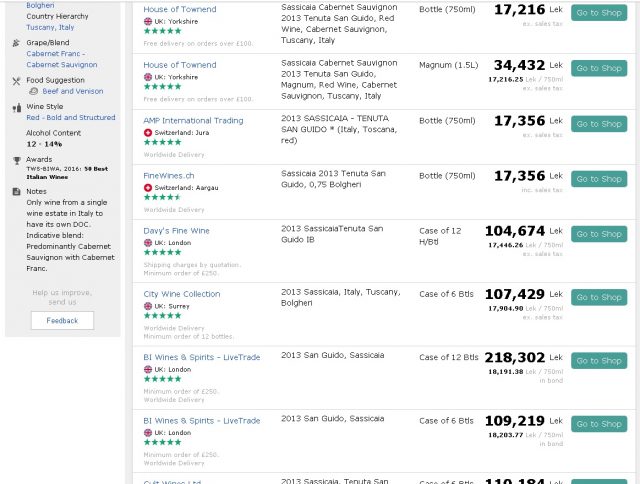Click the Grape/Blend grape icon
This screenshot has height=484, width=640.
16,43
